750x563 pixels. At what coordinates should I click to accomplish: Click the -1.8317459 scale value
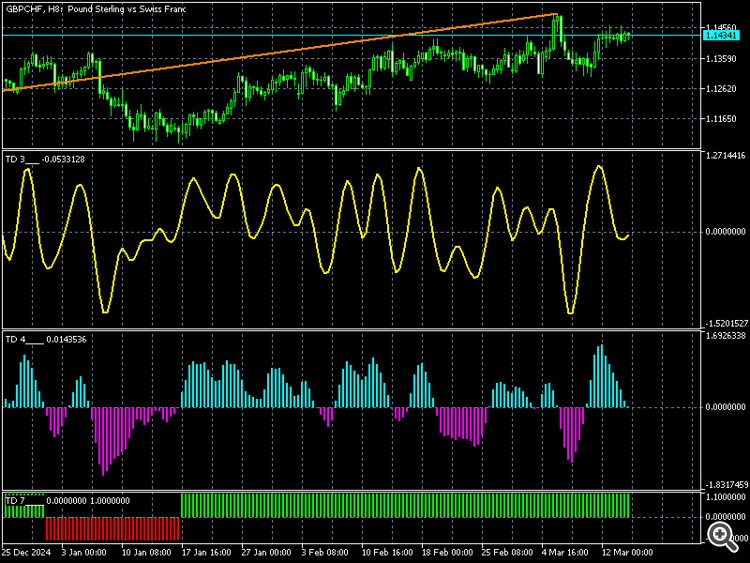[x=725, y=485]
